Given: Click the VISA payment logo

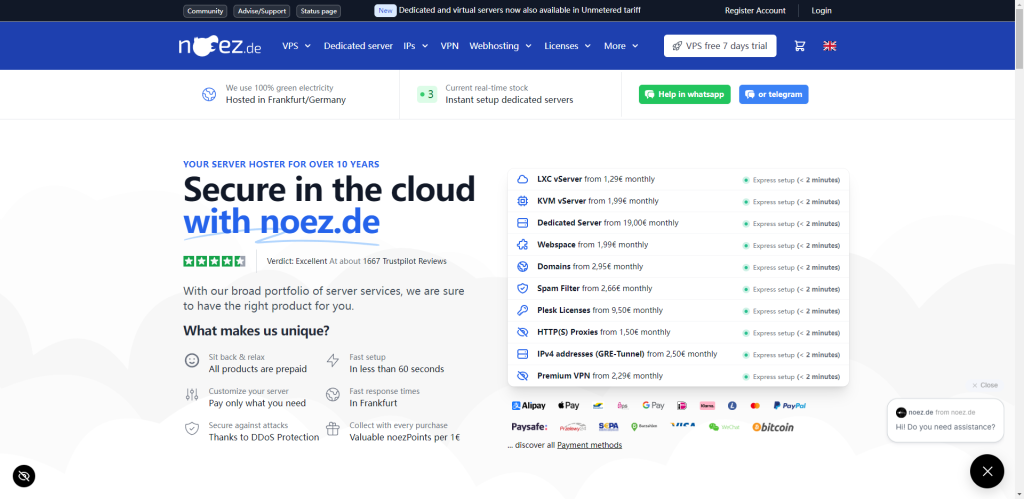Looking at the screenshot, I should tap(682, 426).
